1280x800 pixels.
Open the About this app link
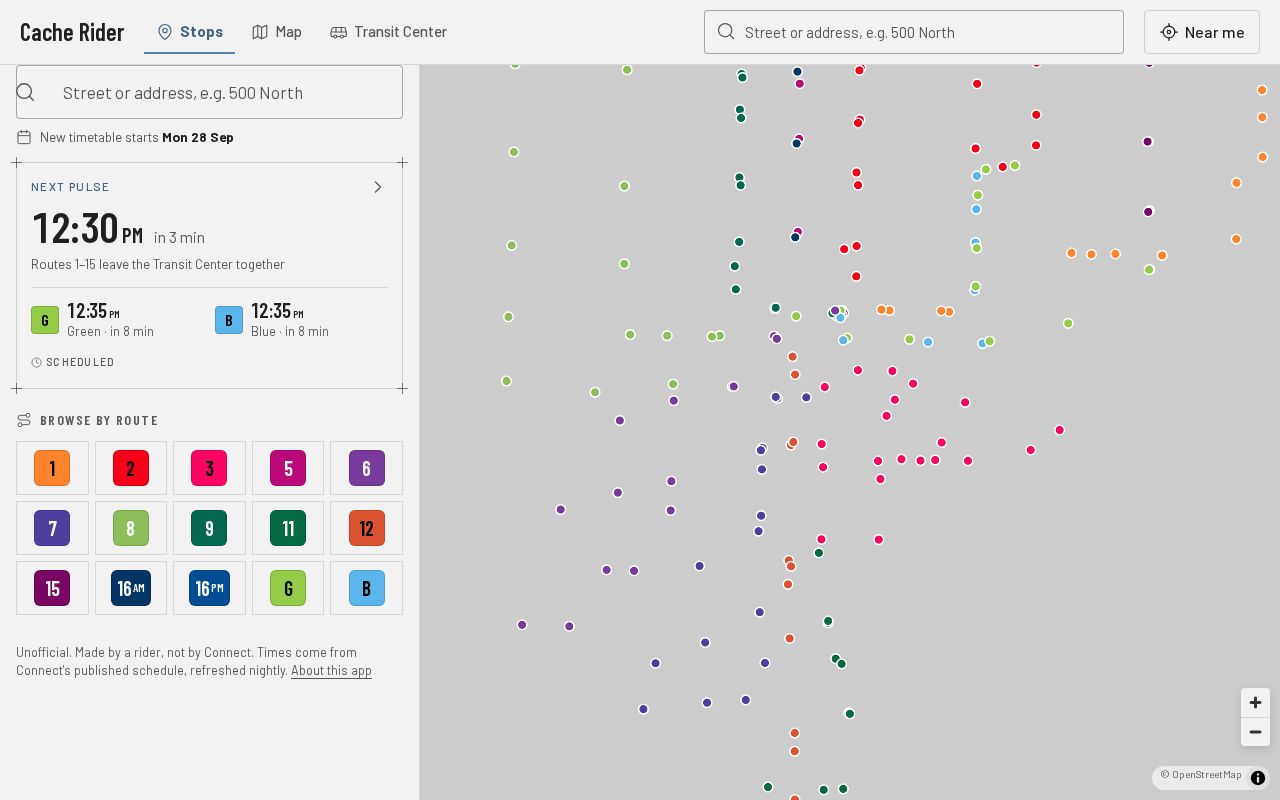pyautogui.click(x=331, y=671)
